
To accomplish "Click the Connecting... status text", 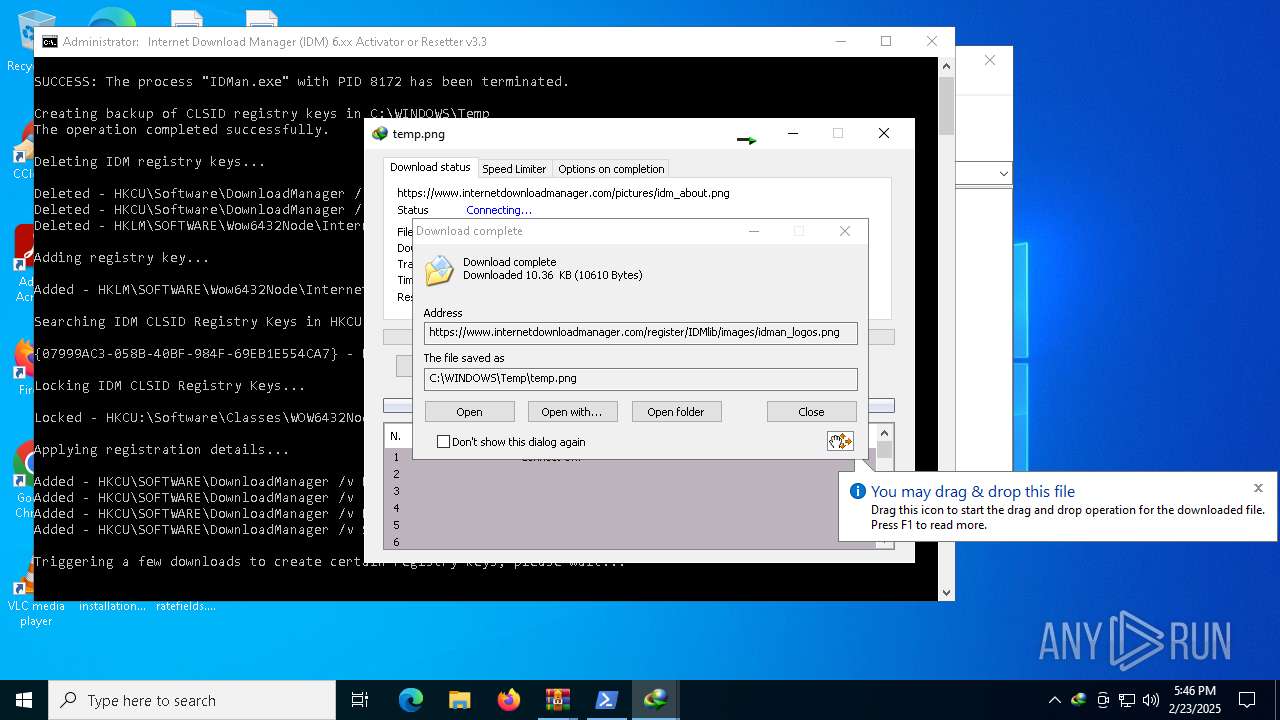I will [x=499, y=210].
